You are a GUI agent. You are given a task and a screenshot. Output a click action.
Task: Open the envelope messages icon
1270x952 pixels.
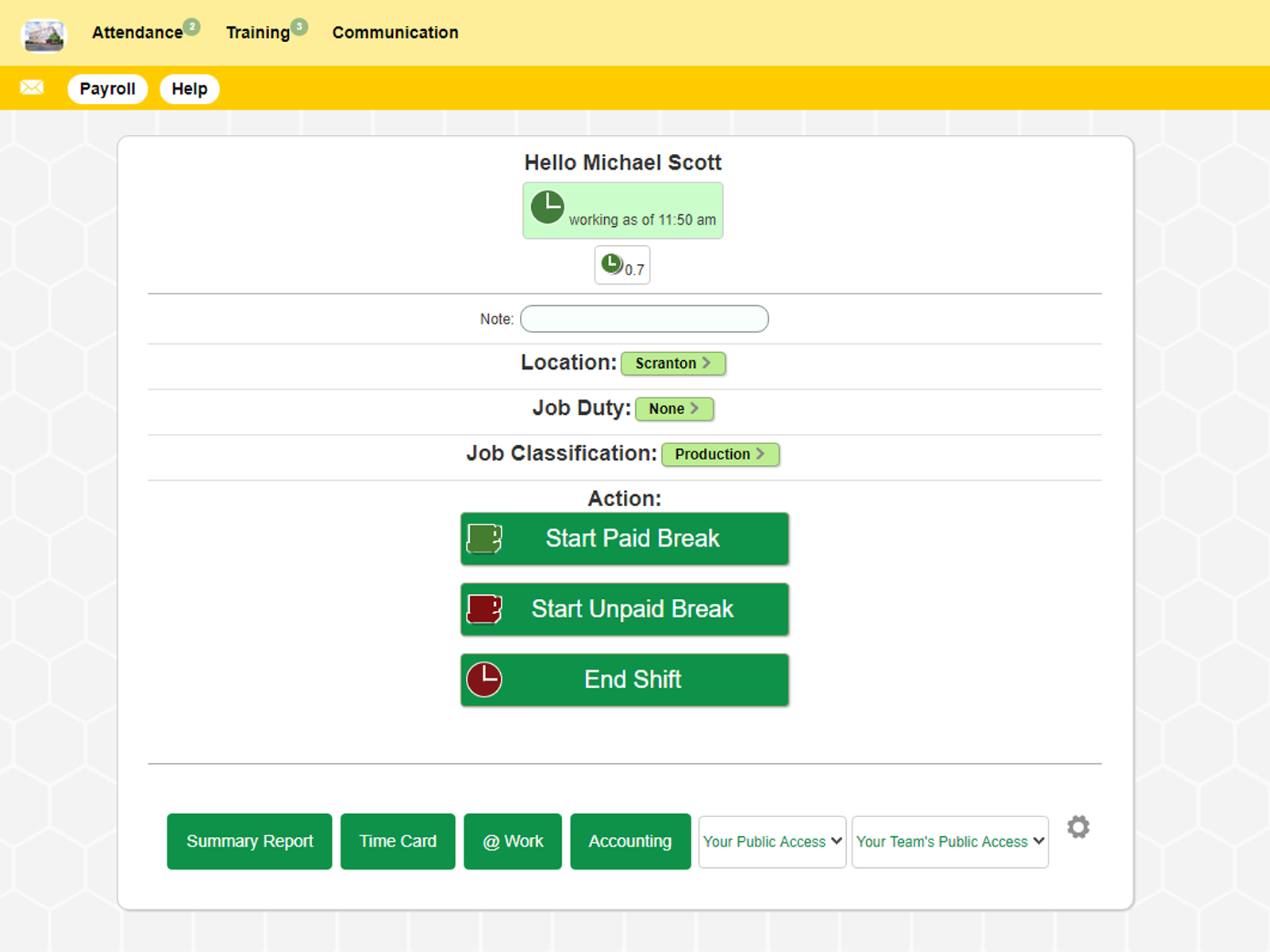click(32, 87)
